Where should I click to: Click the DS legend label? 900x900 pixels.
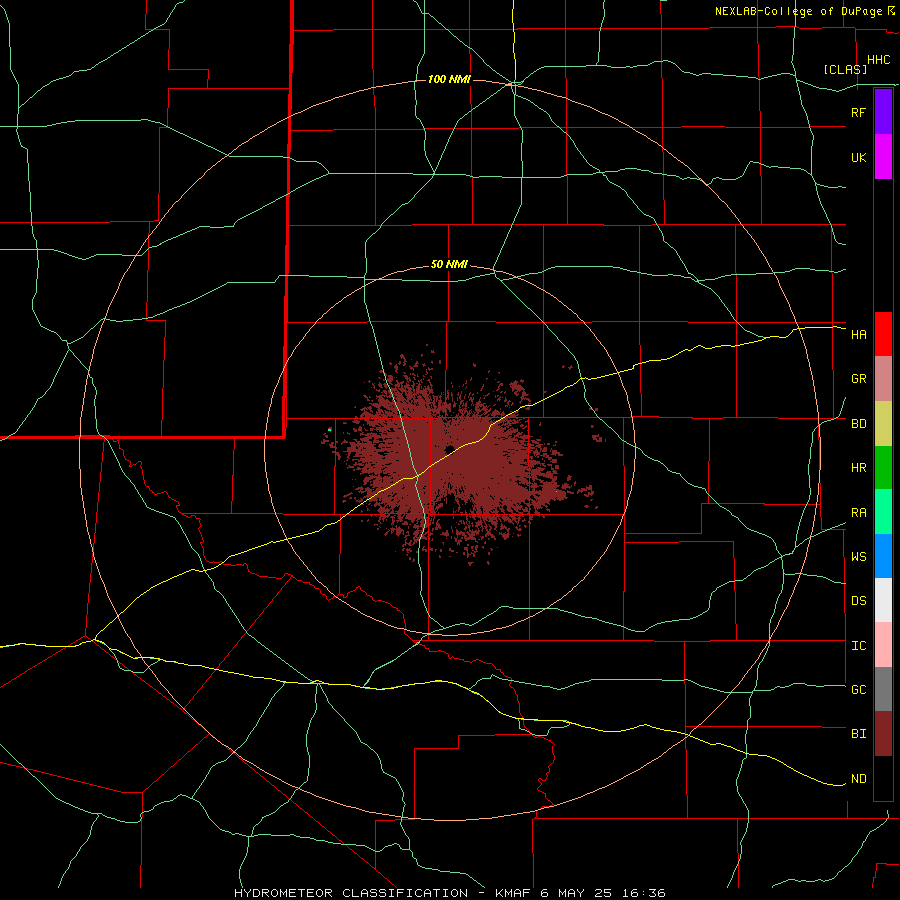pos(859,601)
